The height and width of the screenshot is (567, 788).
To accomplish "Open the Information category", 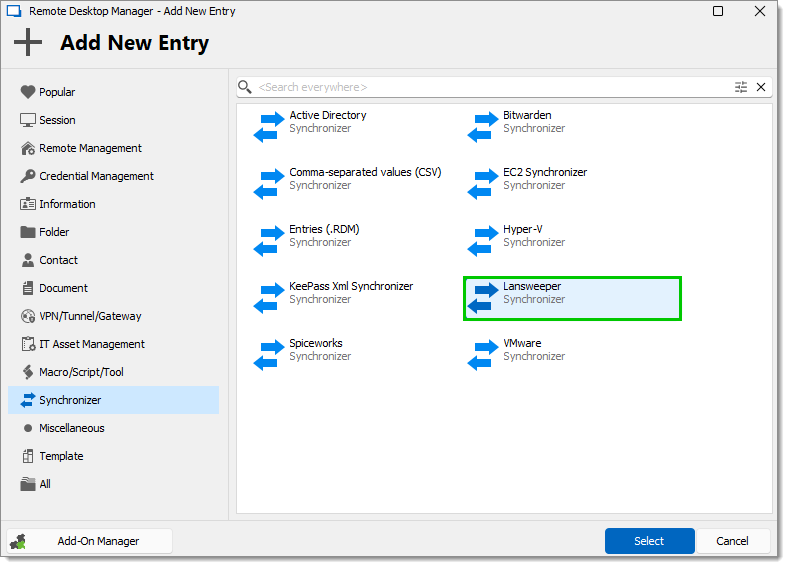I will [114, 204].
